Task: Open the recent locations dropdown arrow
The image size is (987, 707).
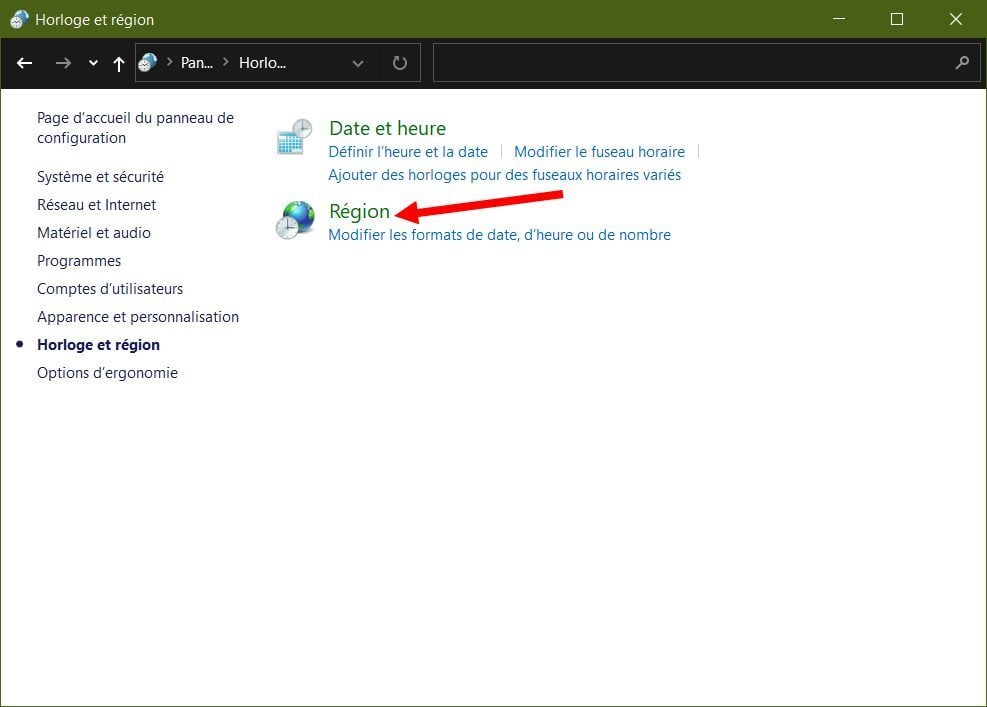Action: click(x=93, y=63)
